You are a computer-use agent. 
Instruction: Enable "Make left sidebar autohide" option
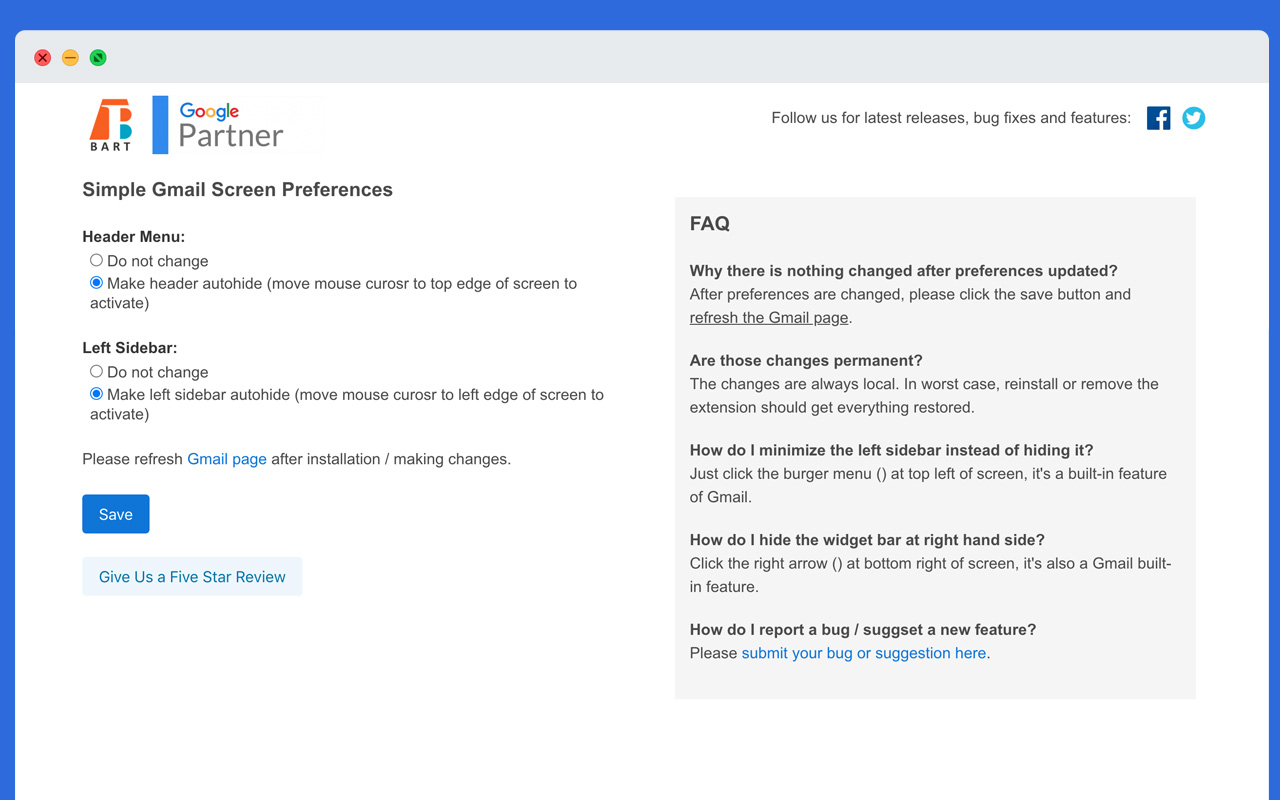[x=96, y=393]
